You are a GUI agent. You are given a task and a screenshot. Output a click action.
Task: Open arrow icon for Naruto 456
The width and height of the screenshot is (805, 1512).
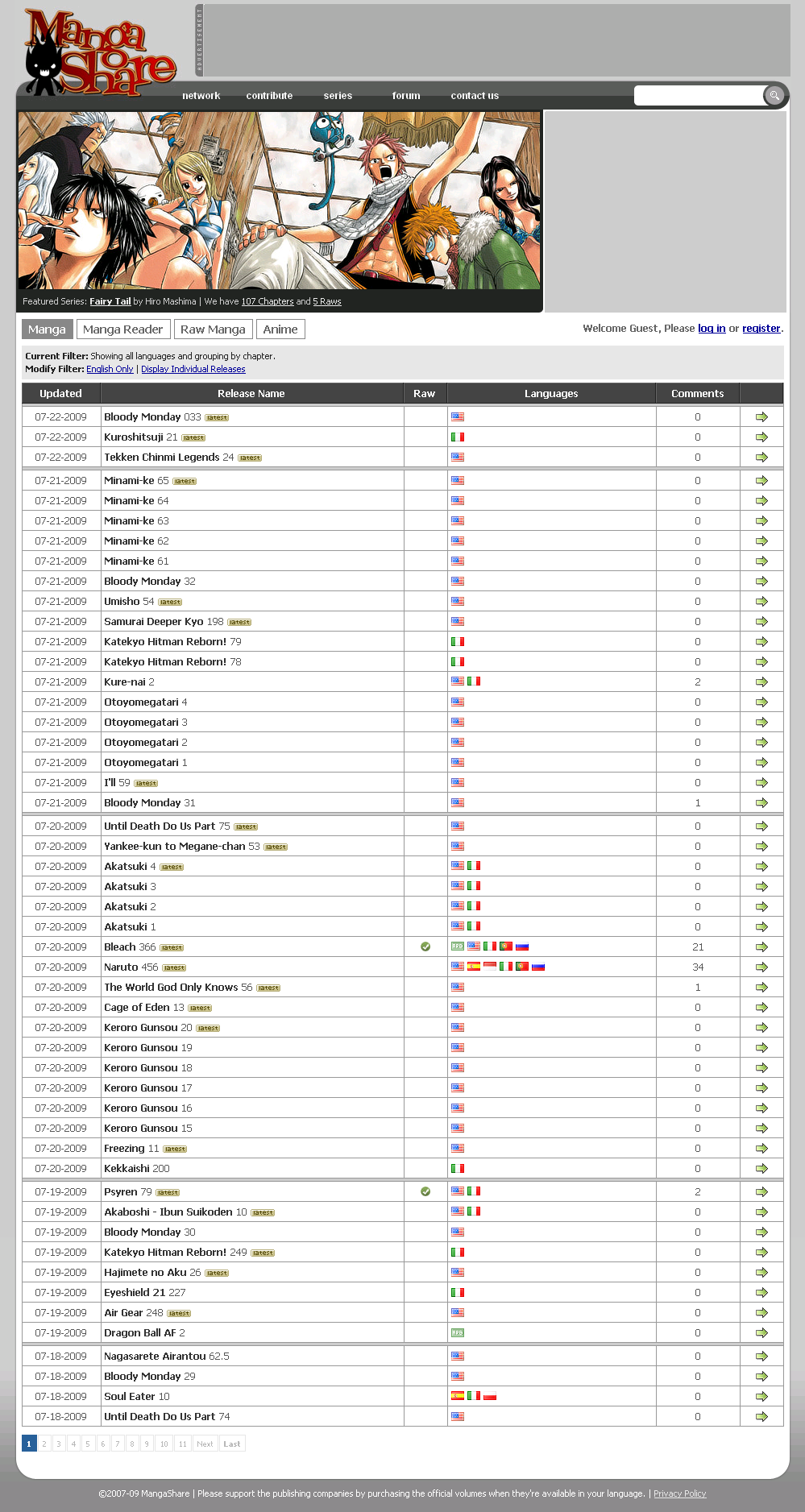click(761, 967)
